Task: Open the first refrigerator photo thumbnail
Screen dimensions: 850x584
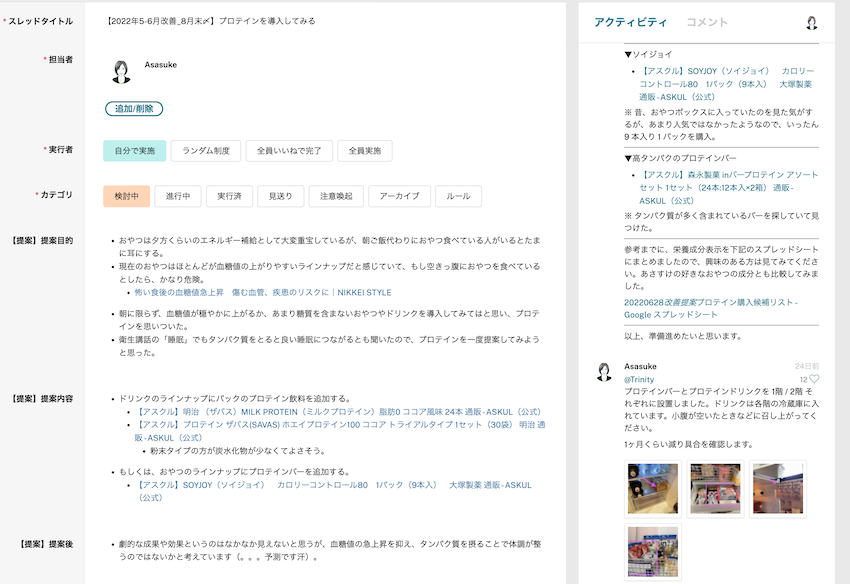Action: [652, 489]
